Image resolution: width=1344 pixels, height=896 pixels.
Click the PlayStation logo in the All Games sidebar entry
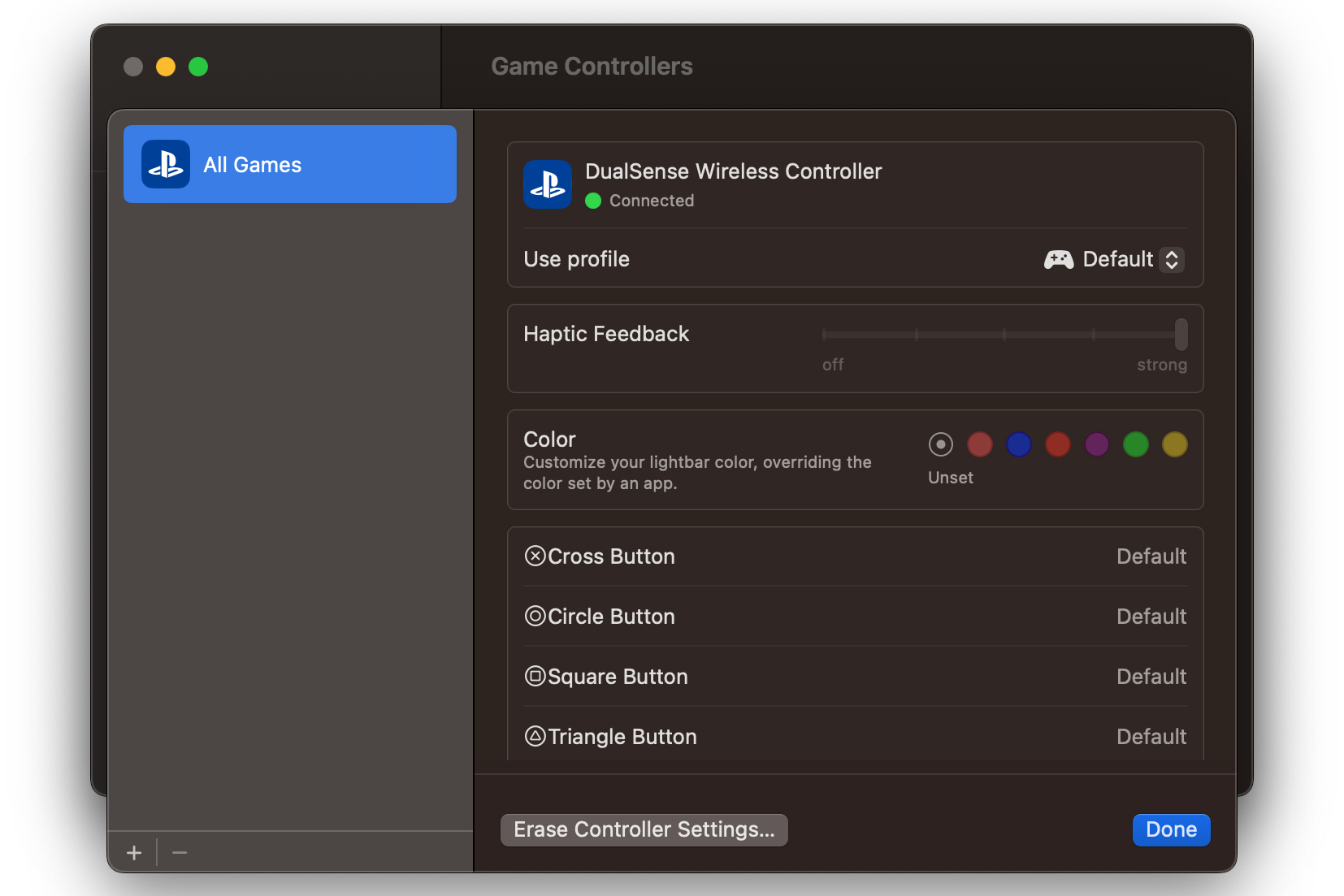[x=165, y=164]
